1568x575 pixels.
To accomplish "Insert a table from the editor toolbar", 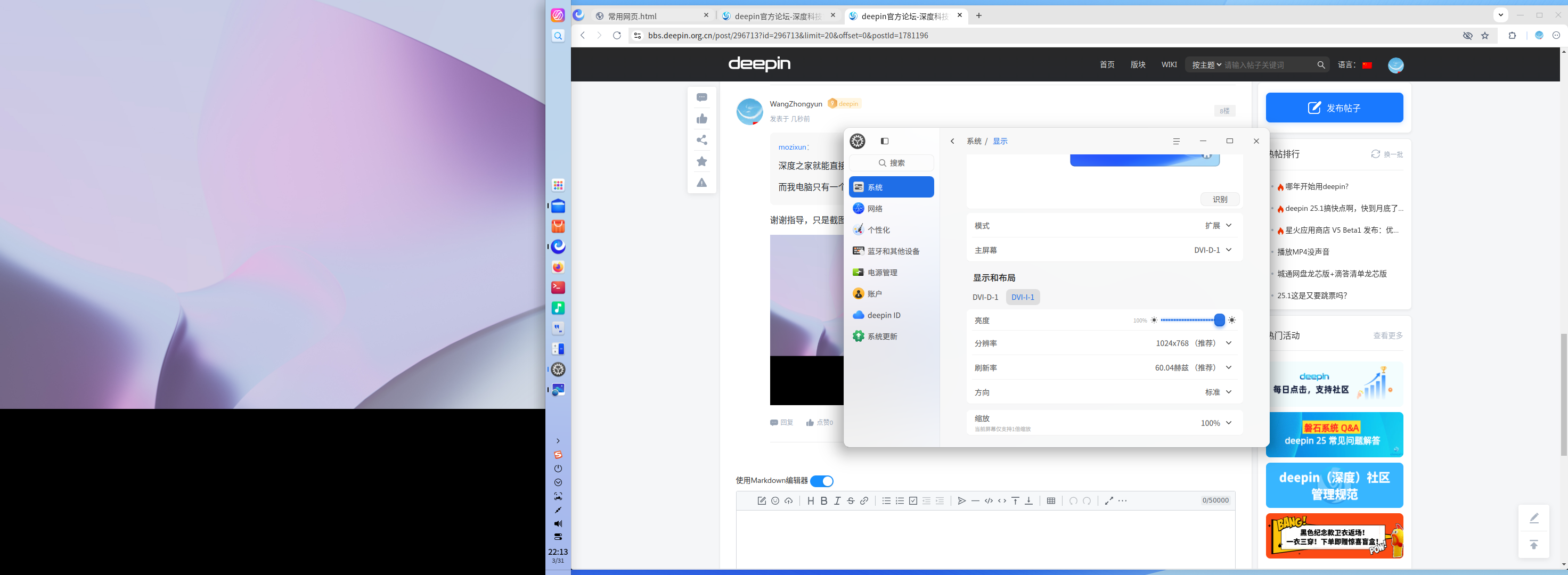I will [x=1051, y=501].
